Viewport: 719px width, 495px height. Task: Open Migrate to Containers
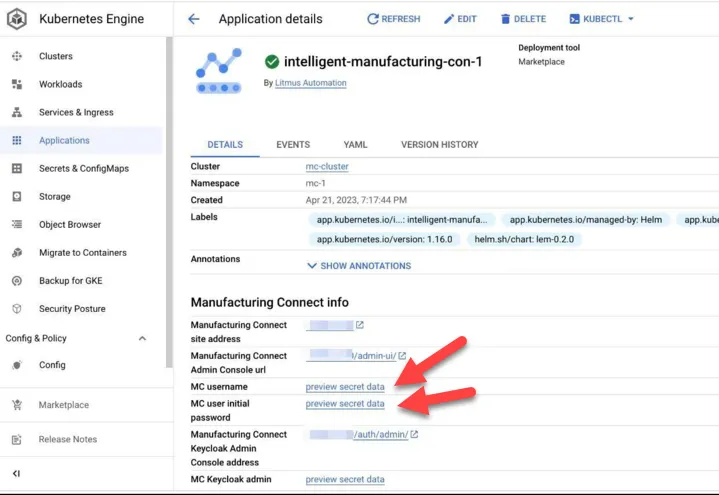[x=83, y=252]
